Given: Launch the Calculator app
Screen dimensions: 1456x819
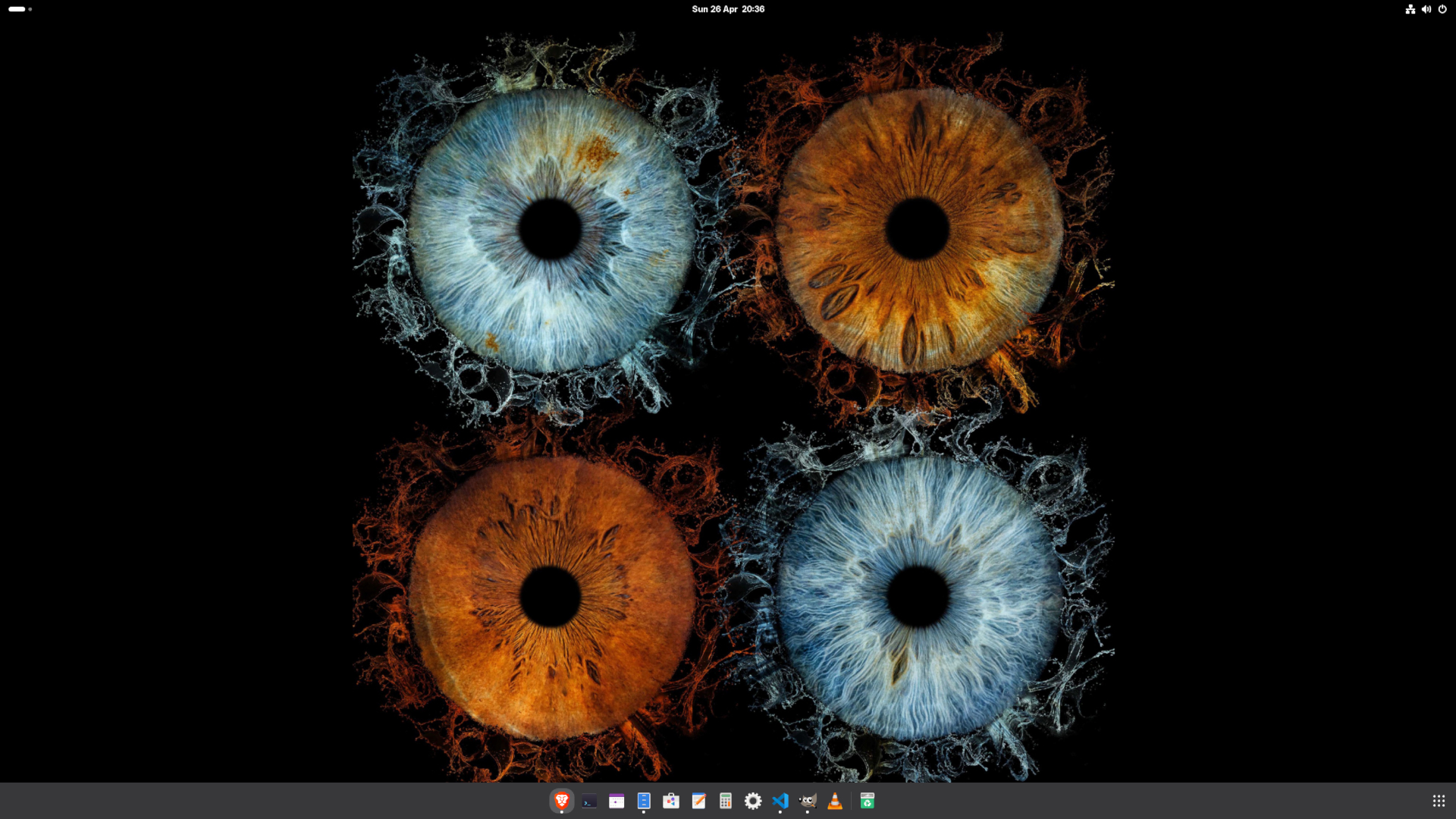Looking at the screenshot, I should [726, 801].
